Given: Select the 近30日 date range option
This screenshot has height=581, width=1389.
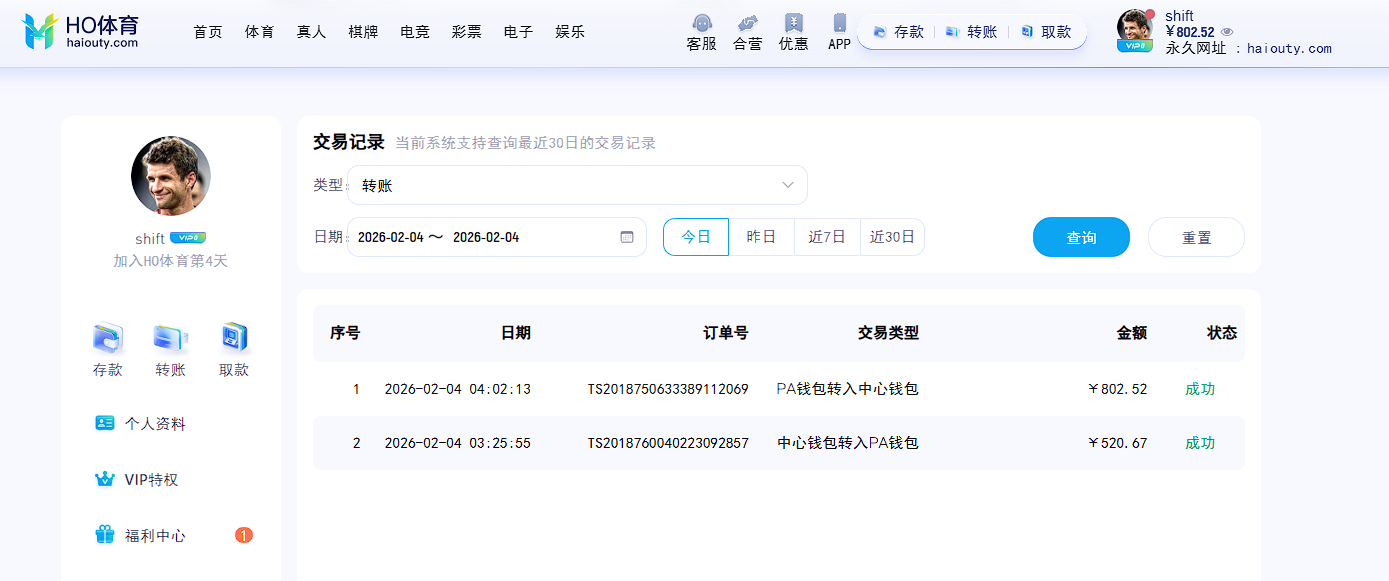Looking at the screenshot, I should pos(892,237).
